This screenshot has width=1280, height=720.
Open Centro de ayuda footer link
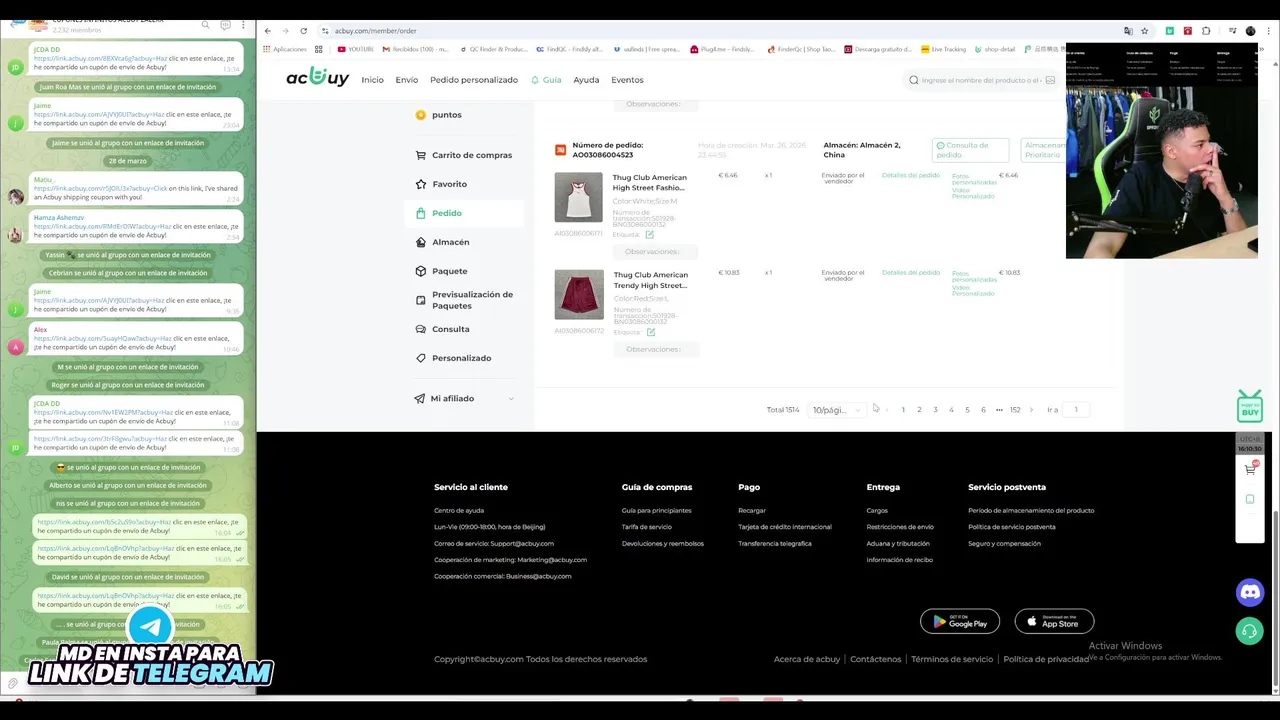[459, 511]
